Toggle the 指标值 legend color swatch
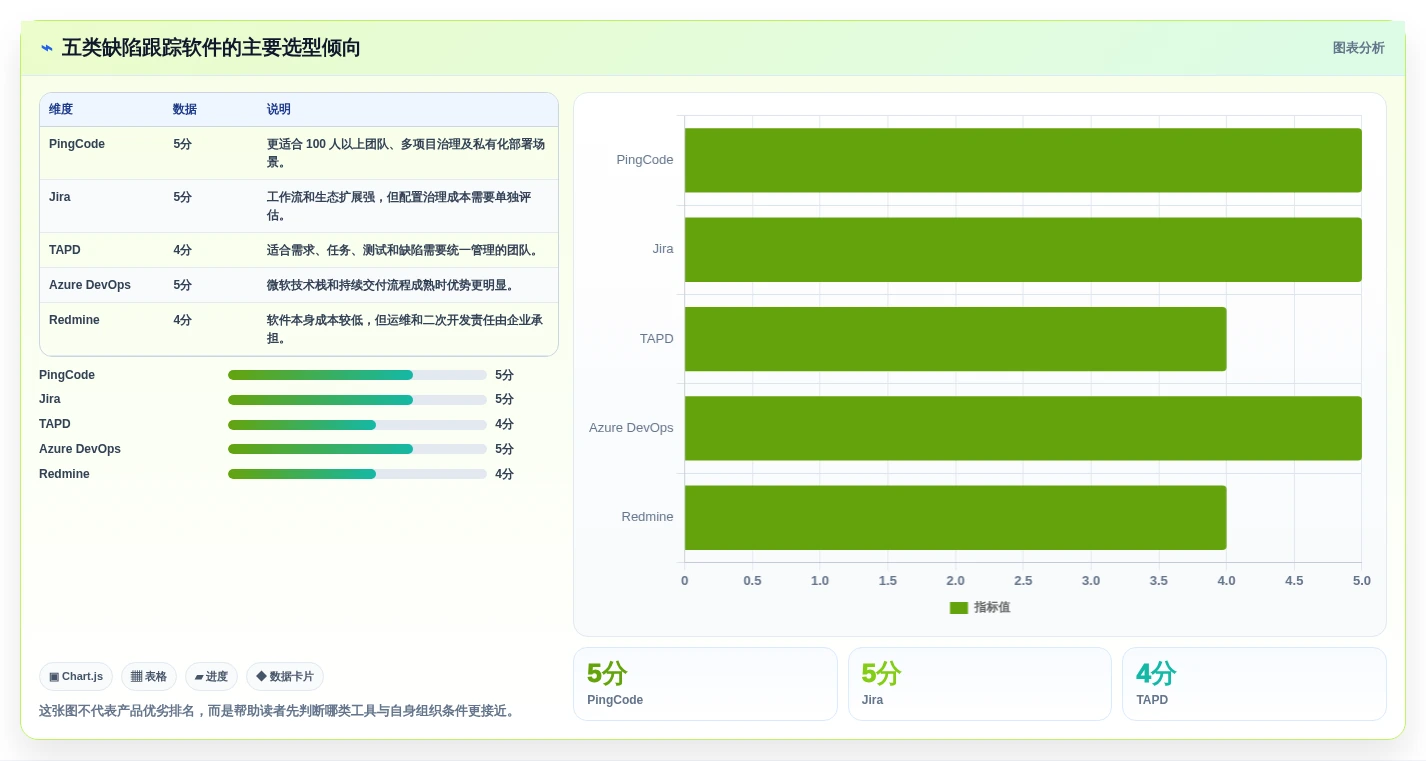The width and height of the screenshot is (1426, 761). (x=959, y=608)
